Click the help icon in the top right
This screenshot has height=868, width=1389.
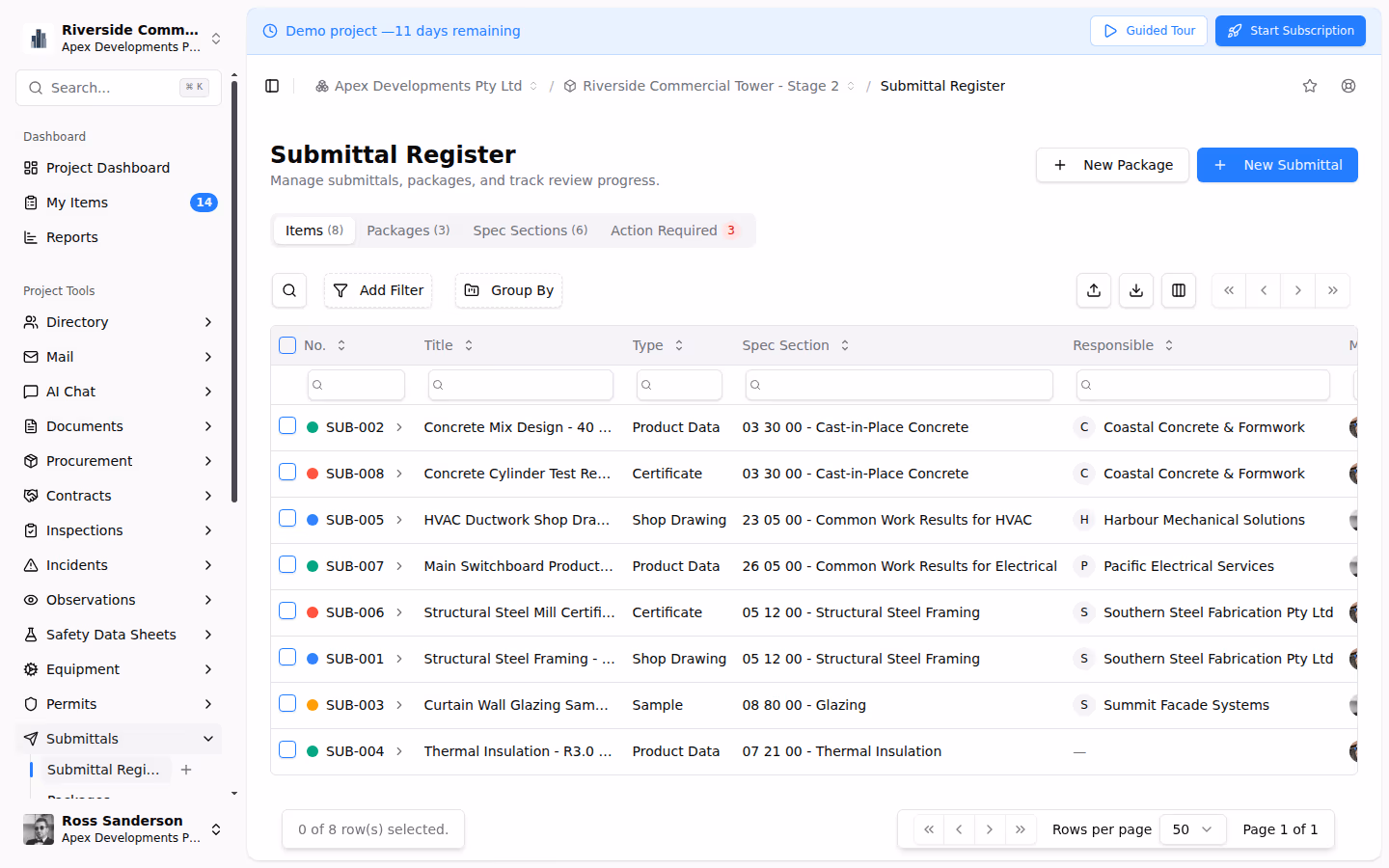(1348, 86)
